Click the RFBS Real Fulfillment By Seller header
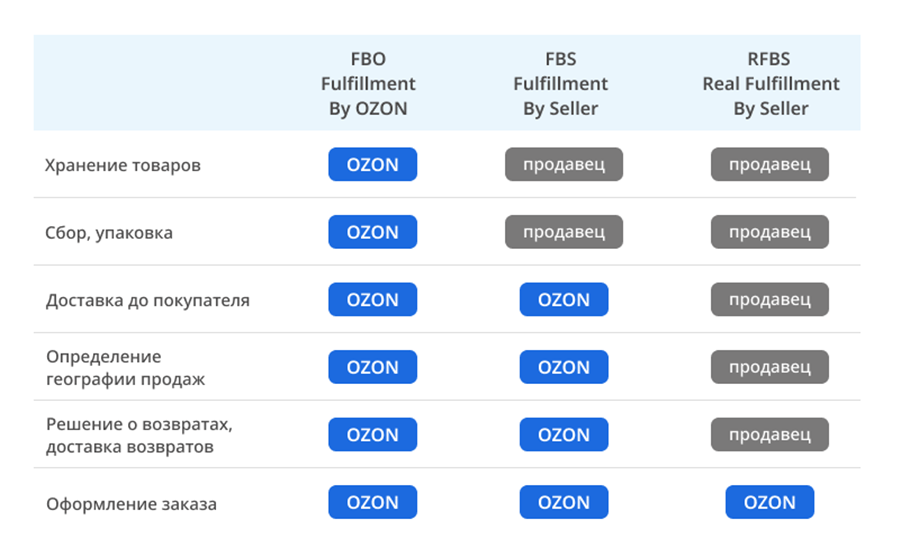 tap(770, 83)
